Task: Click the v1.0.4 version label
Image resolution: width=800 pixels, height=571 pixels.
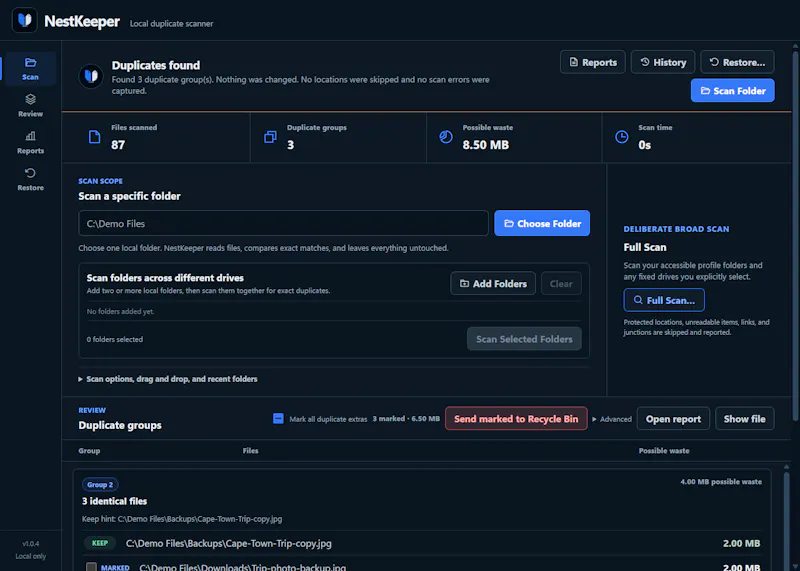Action: pos(31,543)
